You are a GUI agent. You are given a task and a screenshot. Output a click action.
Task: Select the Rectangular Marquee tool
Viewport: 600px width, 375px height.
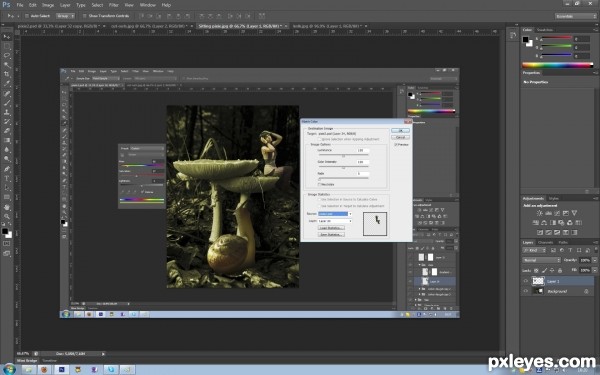tap(7, 46)
